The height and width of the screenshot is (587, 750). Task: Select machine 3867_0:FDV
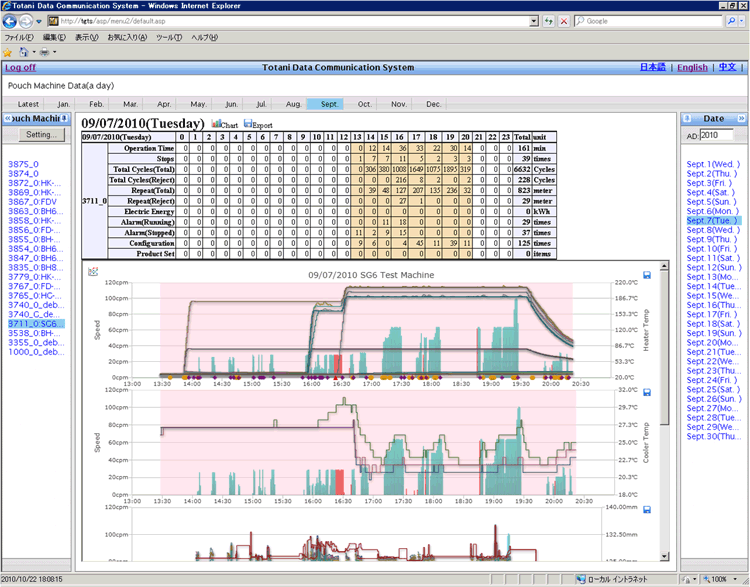32,201
